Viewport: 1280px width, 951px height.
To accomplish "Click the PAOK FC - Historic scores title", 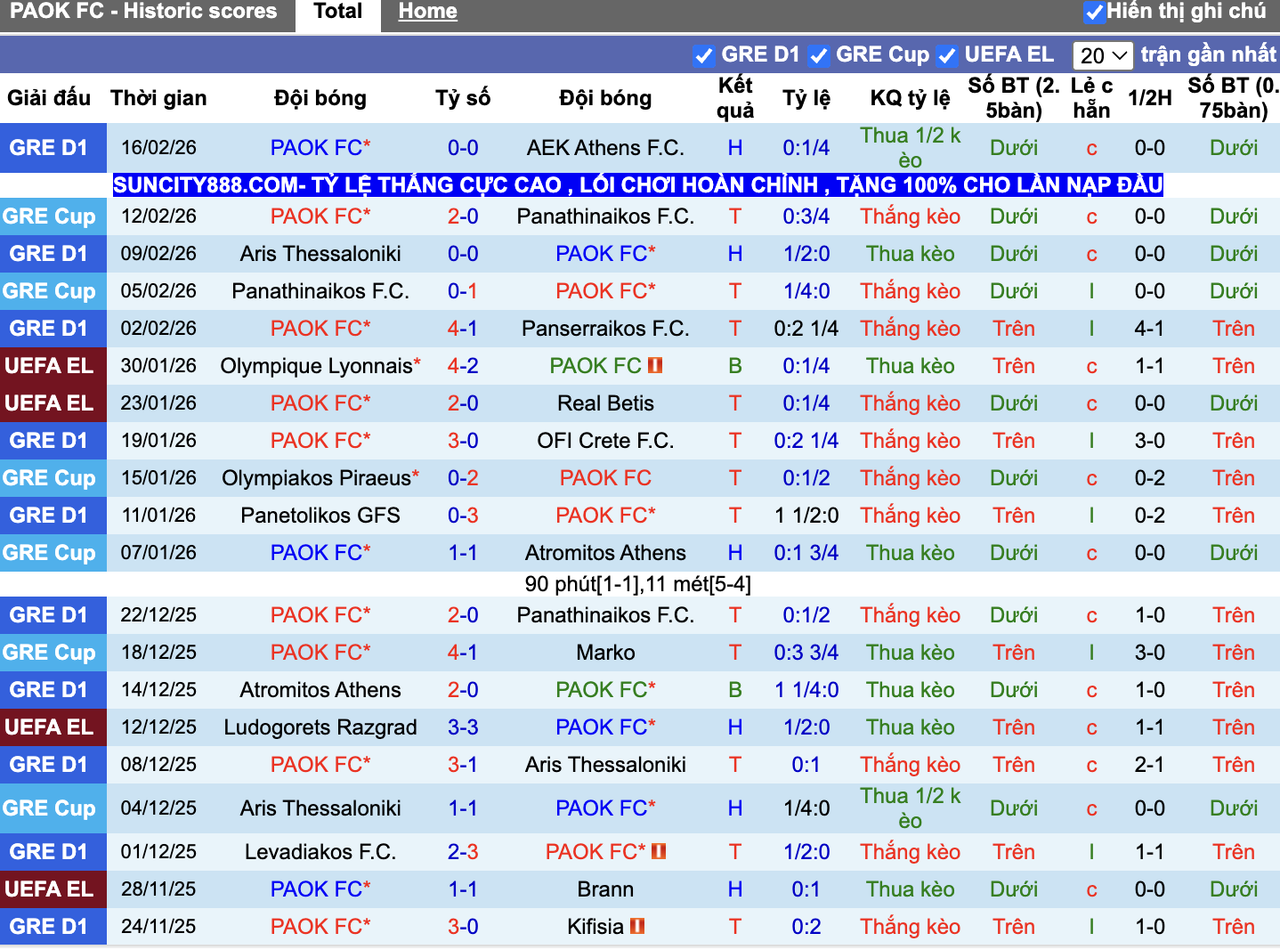I will tap(143, 12).
